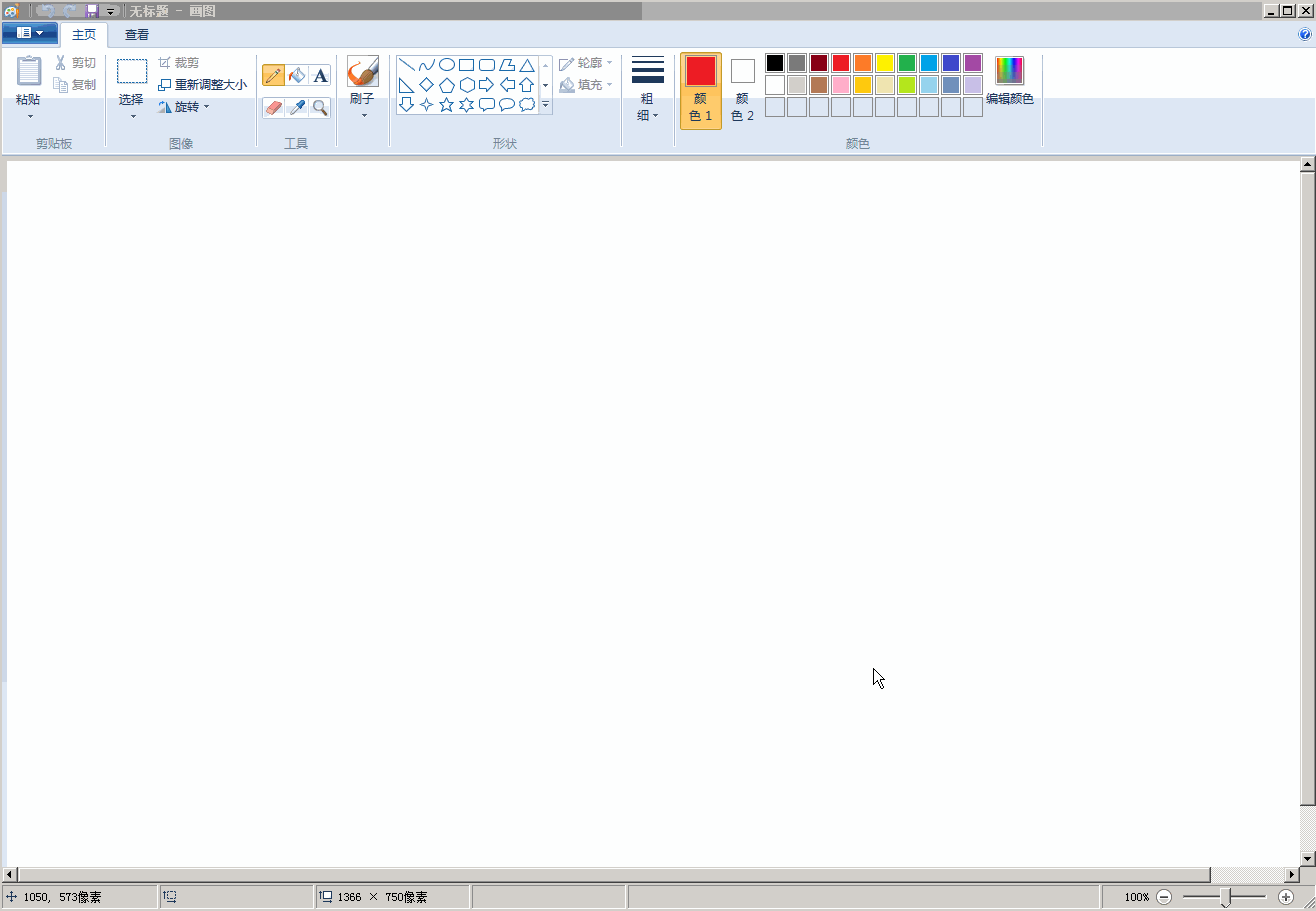Choose the Pentagon shape
1316x911 pixels.
tap(447, 85)
